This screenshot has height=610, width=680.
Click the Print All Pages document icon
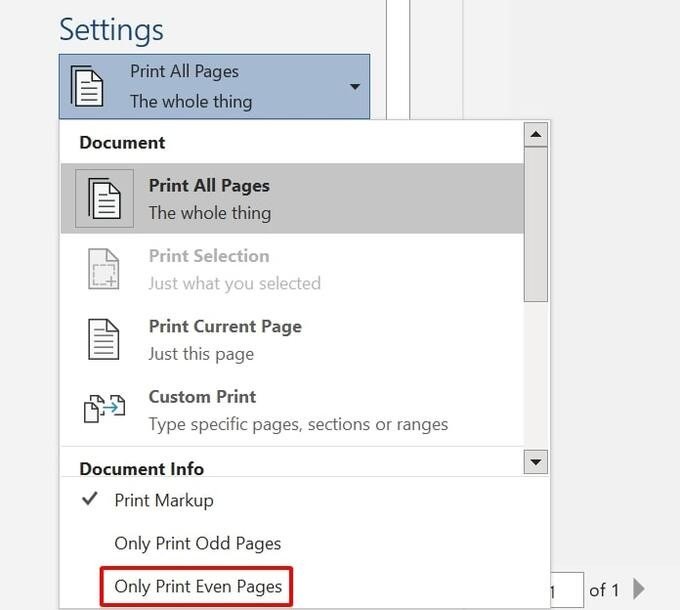[105, 199]
